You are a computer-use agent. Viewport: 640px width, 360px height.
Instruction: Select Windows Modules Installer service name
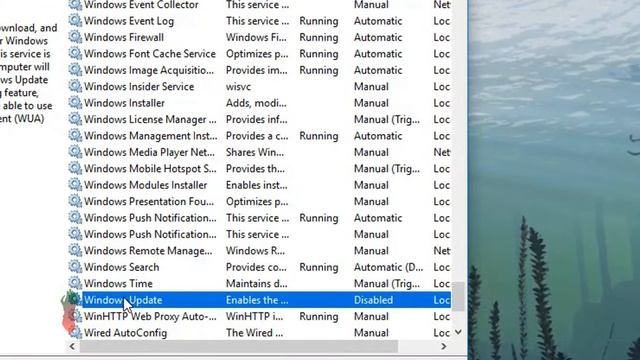(145, 185)
